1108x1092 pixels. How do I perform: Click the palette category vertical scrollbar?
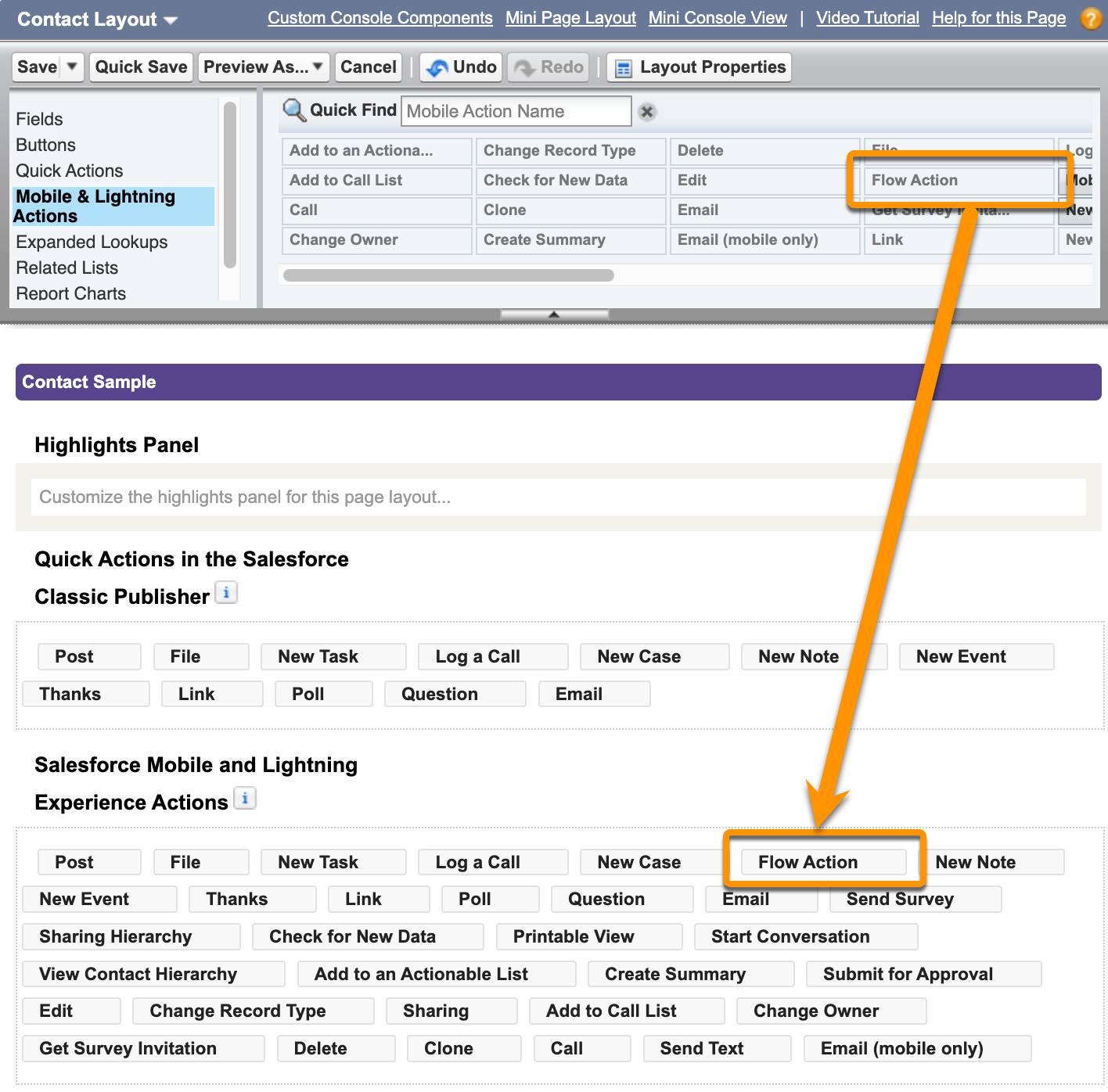tap(229, 185)
